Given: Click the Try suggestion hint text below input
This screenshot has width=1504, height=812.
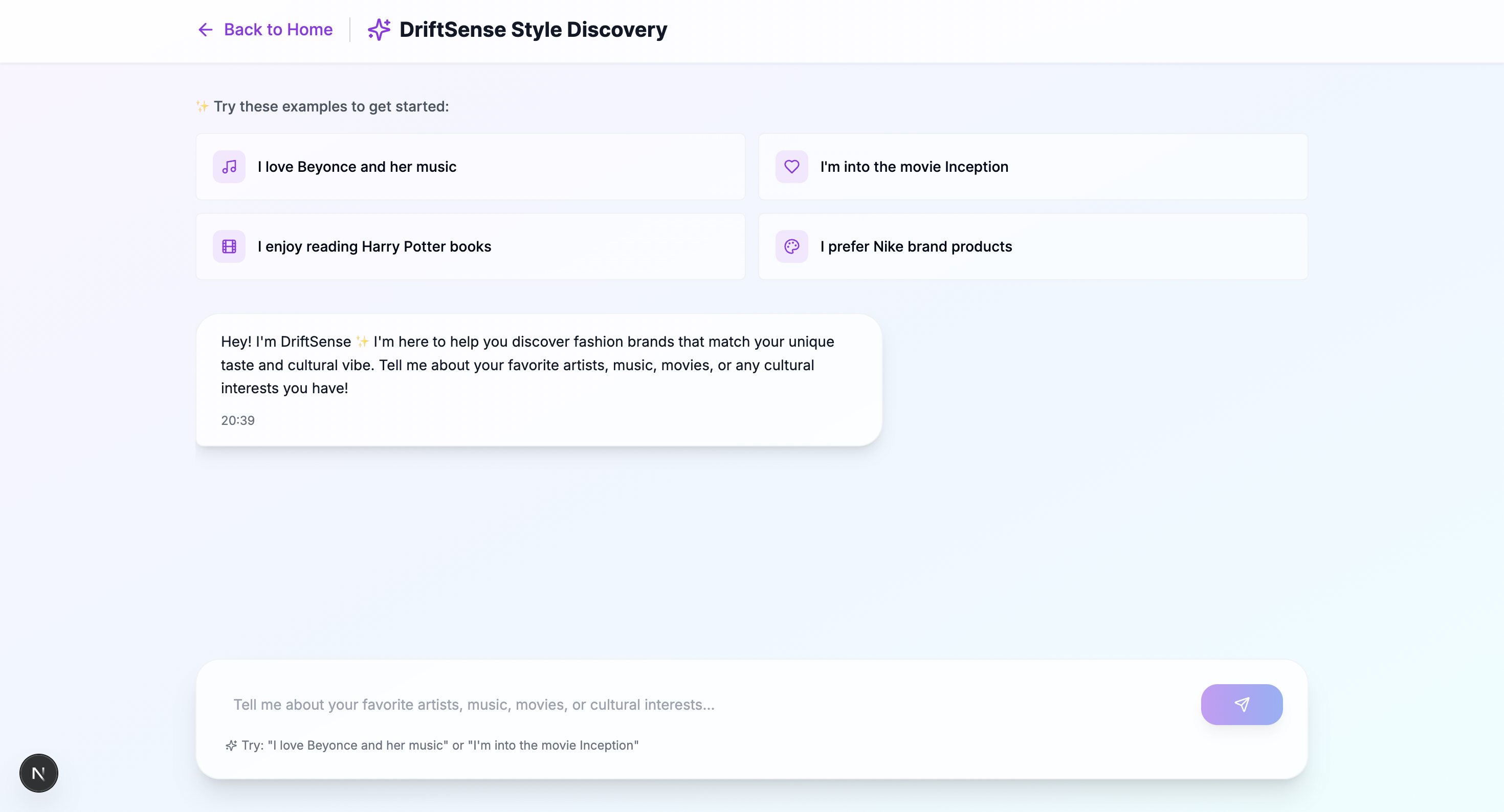Looking at the screenshot, I should click(x=439, y=746).
